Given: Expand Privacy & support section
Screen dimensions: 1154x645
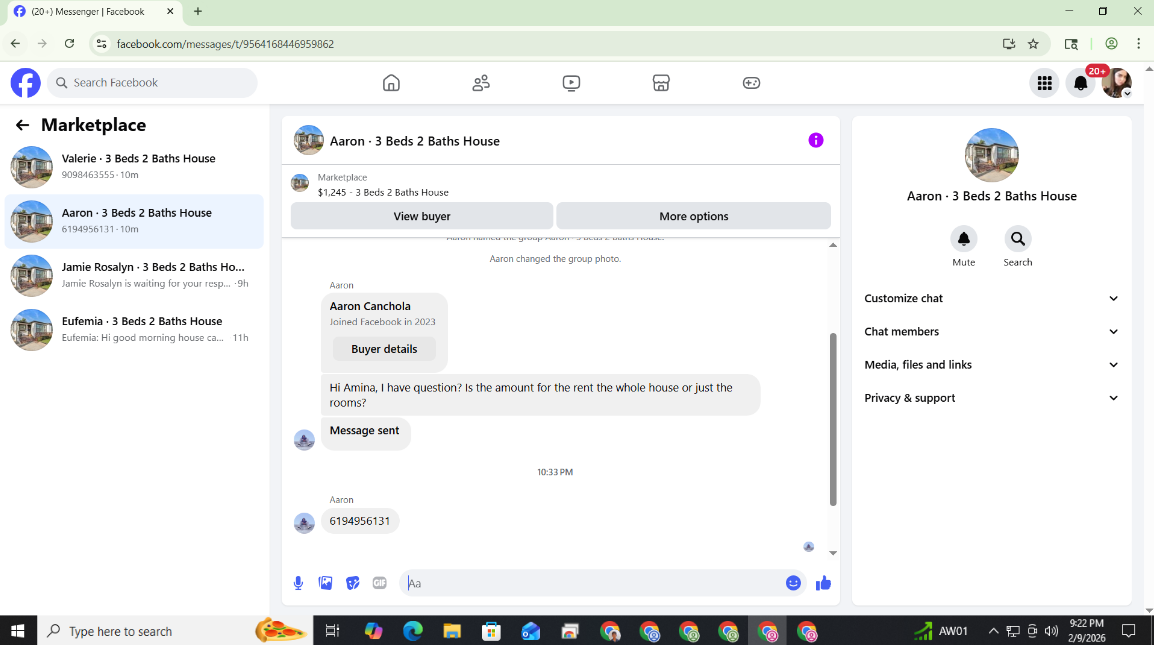Looking at the screenshot, I should point(991,398).
